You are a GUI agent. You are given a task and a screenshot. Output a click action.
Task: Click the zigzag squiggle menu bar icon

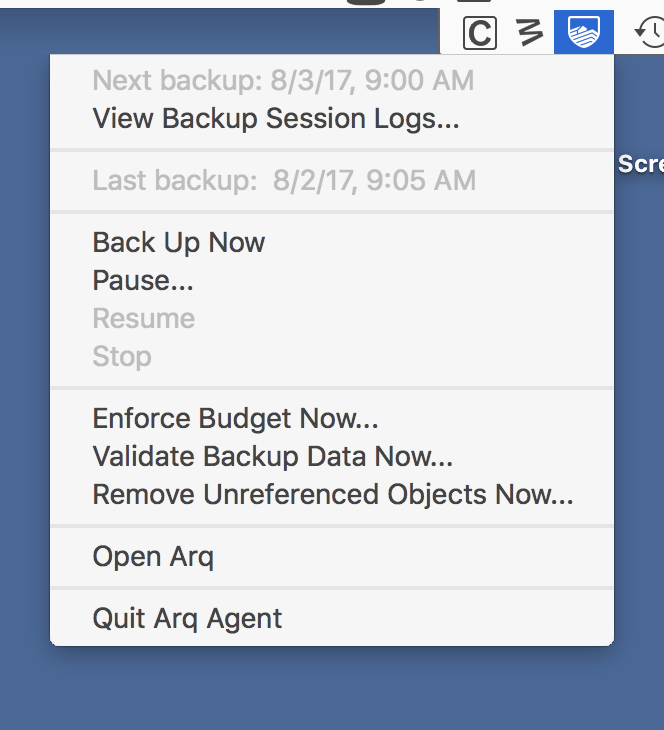click(x=528, y=33)
